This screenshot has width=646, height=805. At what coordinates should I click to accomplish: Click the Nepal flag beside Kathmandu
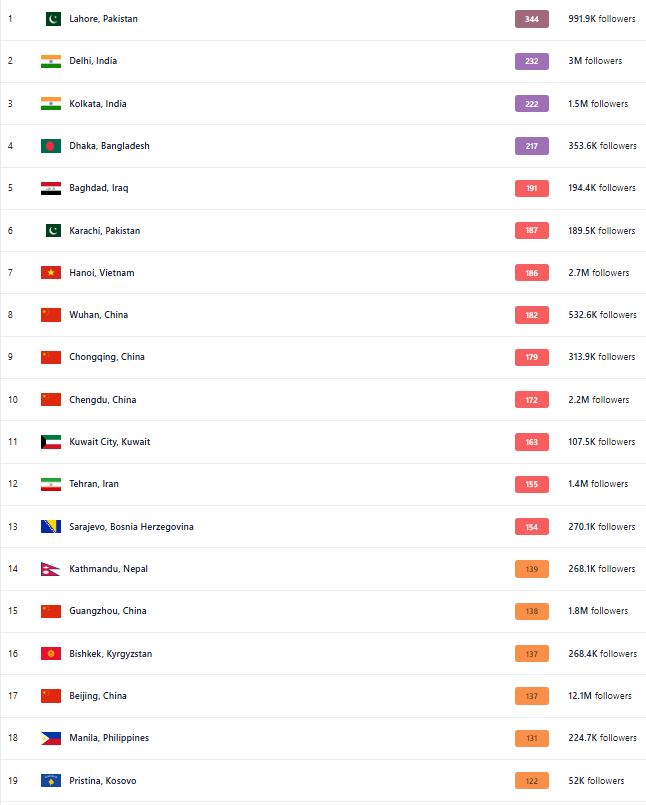[x=49, y=569]
